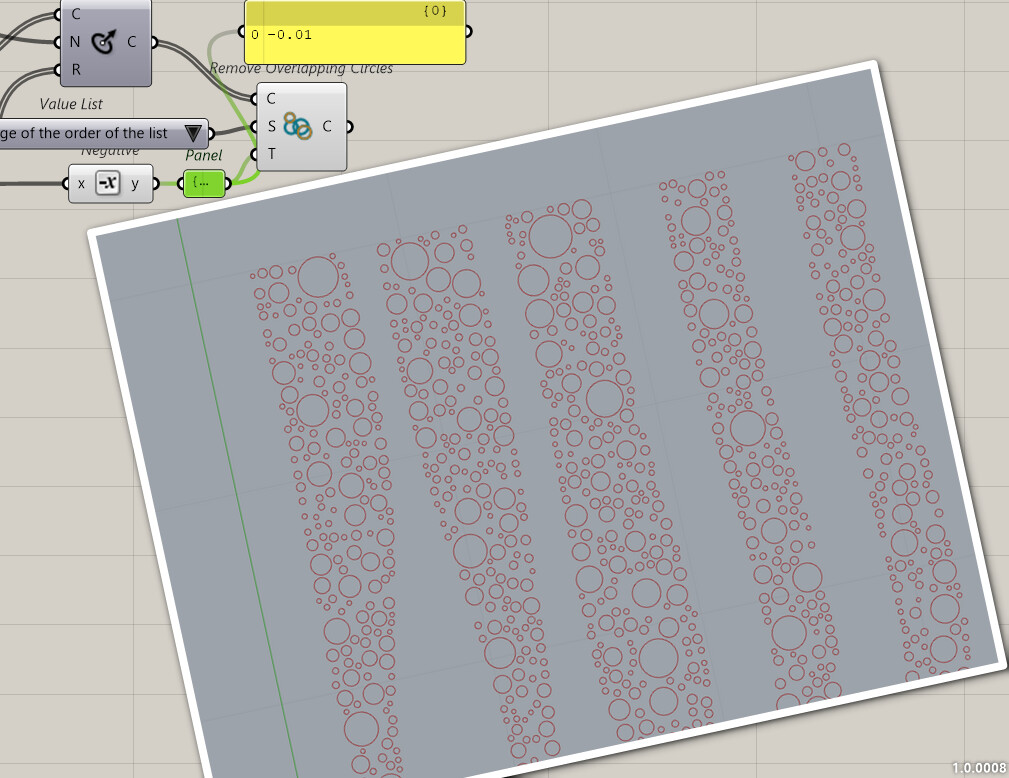This screenshot has height=778, width=1009.
Task: Click the Negative component -x icon
Action: (x=108, y=183)
